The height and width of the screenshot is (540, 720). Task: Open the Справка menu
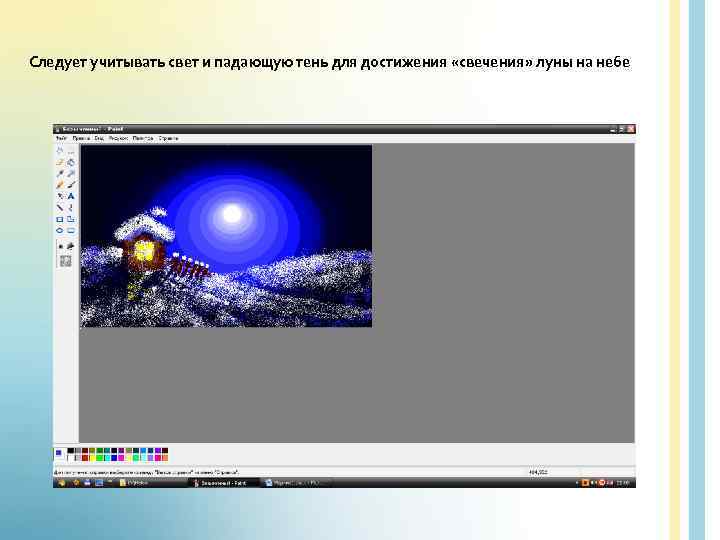[x=168, y=138]
